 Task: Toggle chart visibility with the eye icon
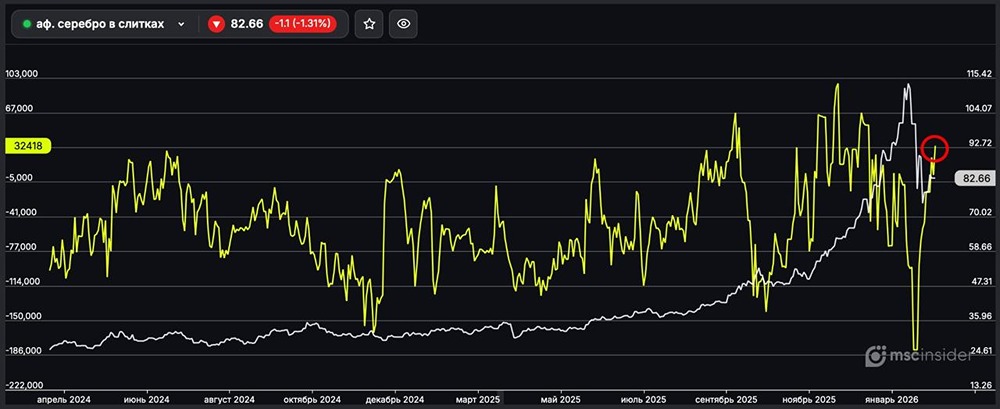click(x=404, y=24)
